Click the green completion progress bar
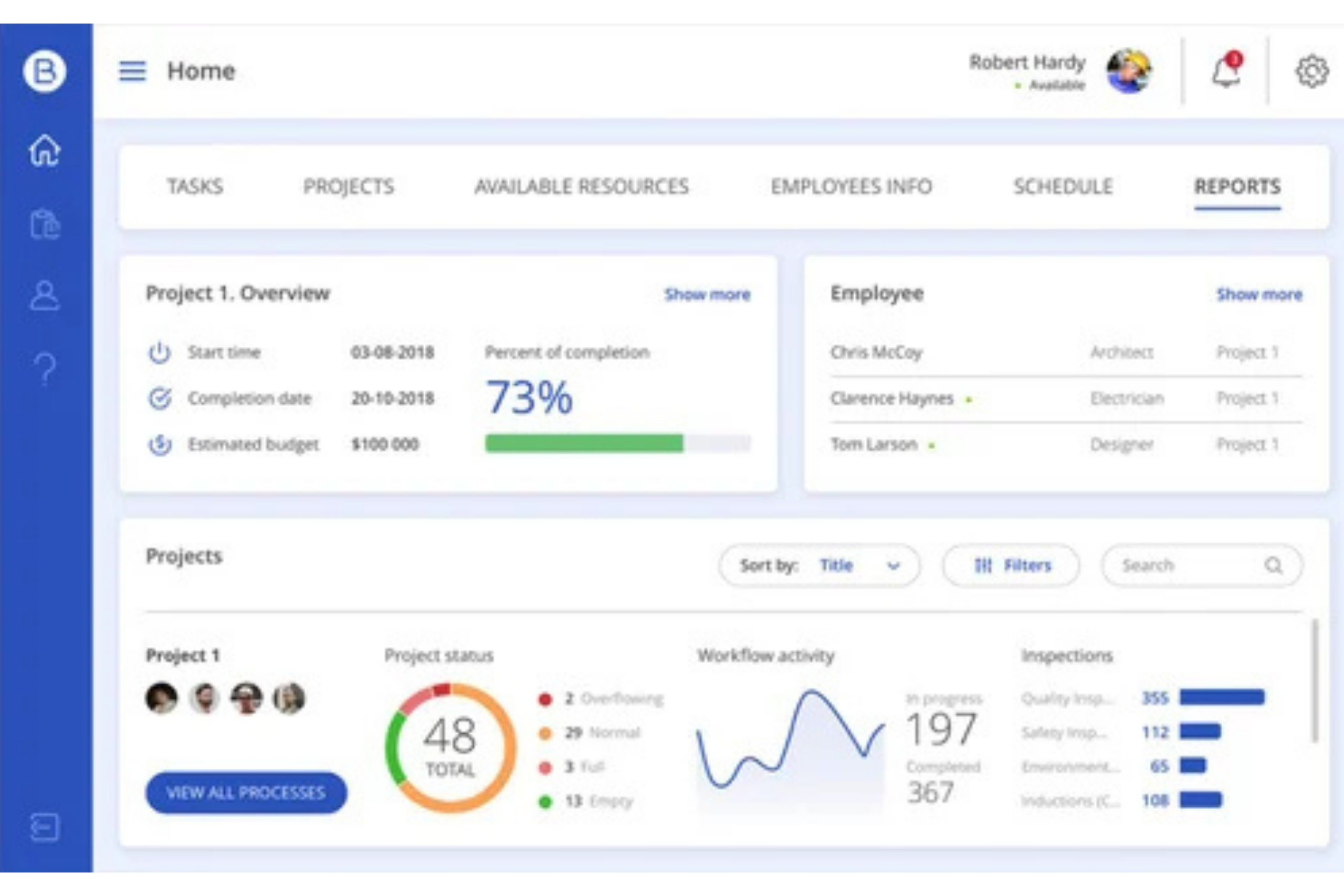1344x896 pixels. pos(584,444)
